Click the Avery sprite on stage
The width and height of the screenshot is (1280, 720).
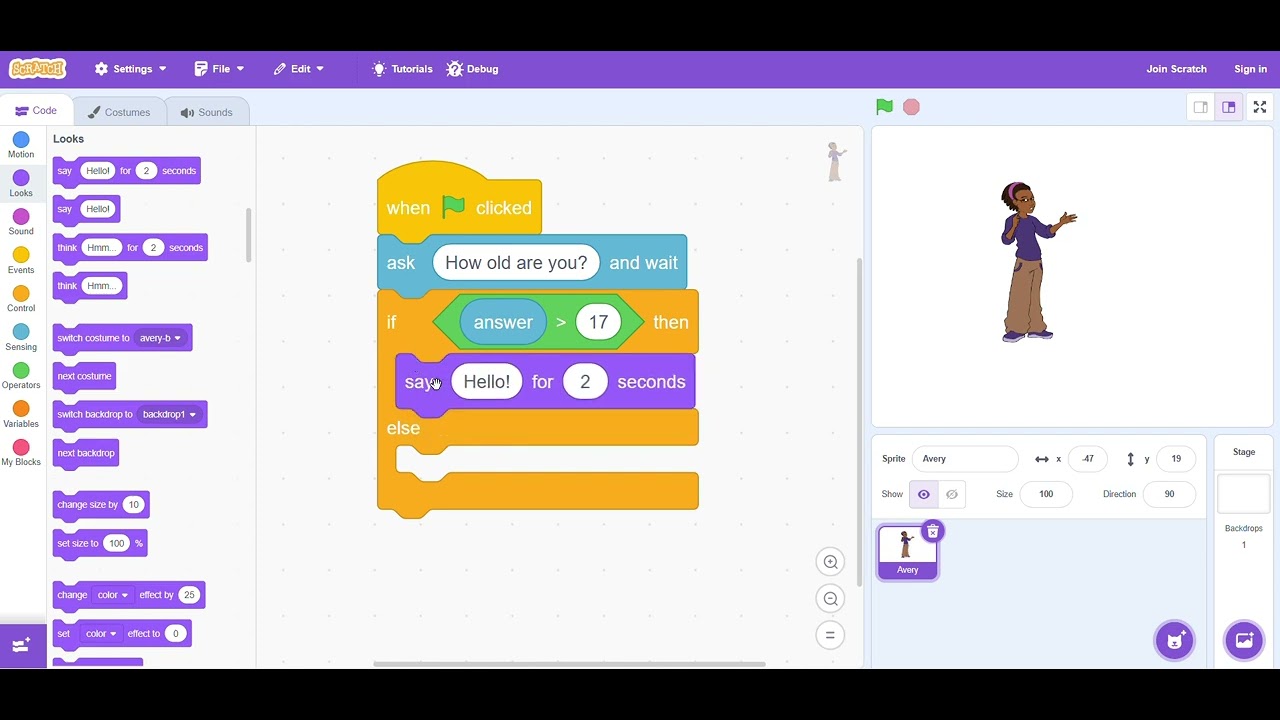(1038, 262)
